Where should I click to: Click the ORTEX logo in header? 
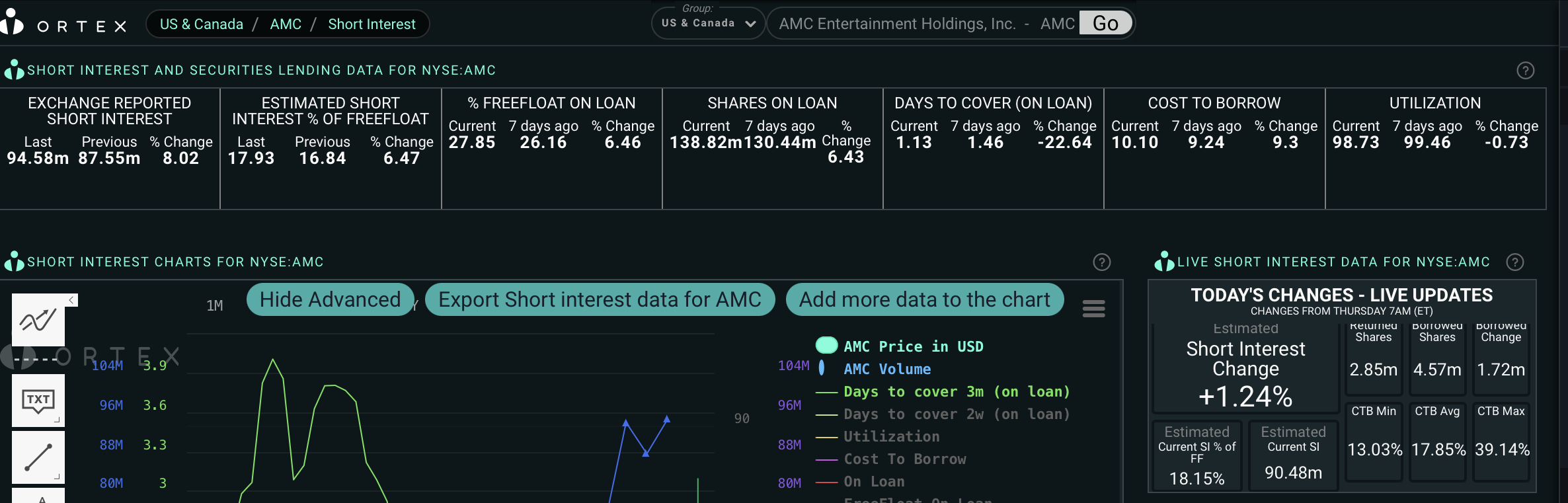64,24
